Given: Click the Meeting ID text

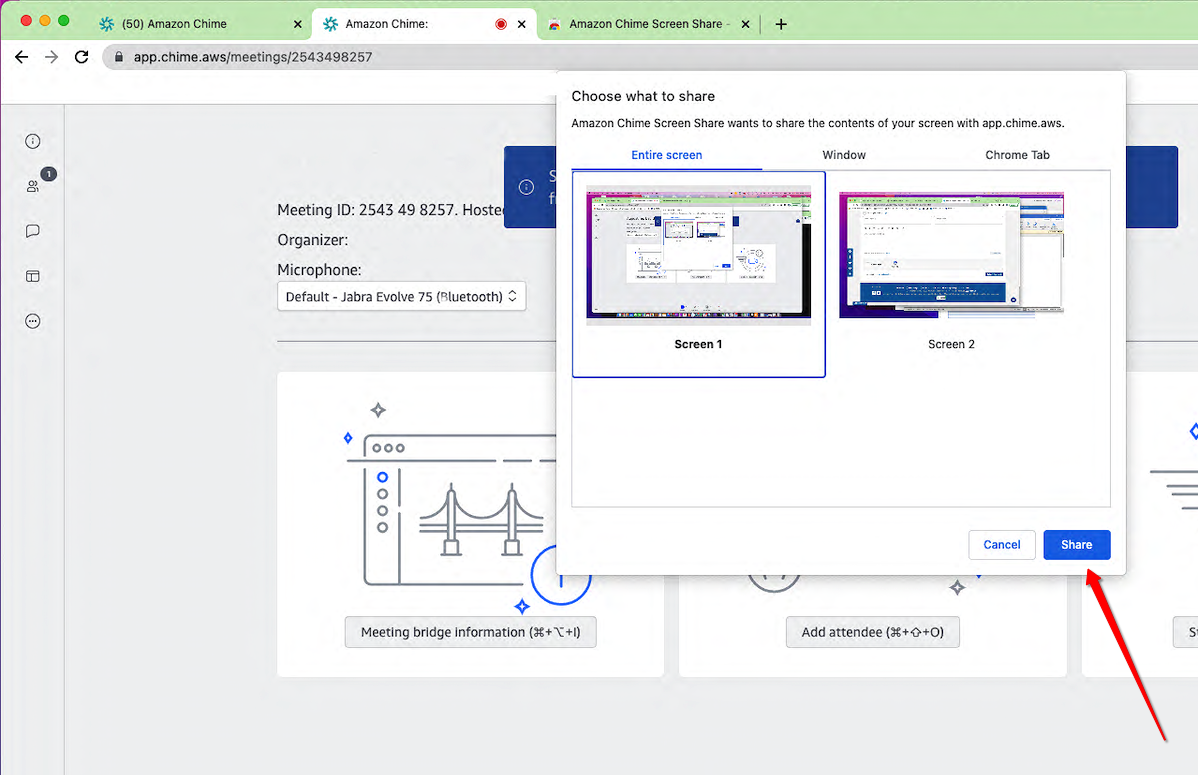Looking at the screenshot, I should [390, 209].
